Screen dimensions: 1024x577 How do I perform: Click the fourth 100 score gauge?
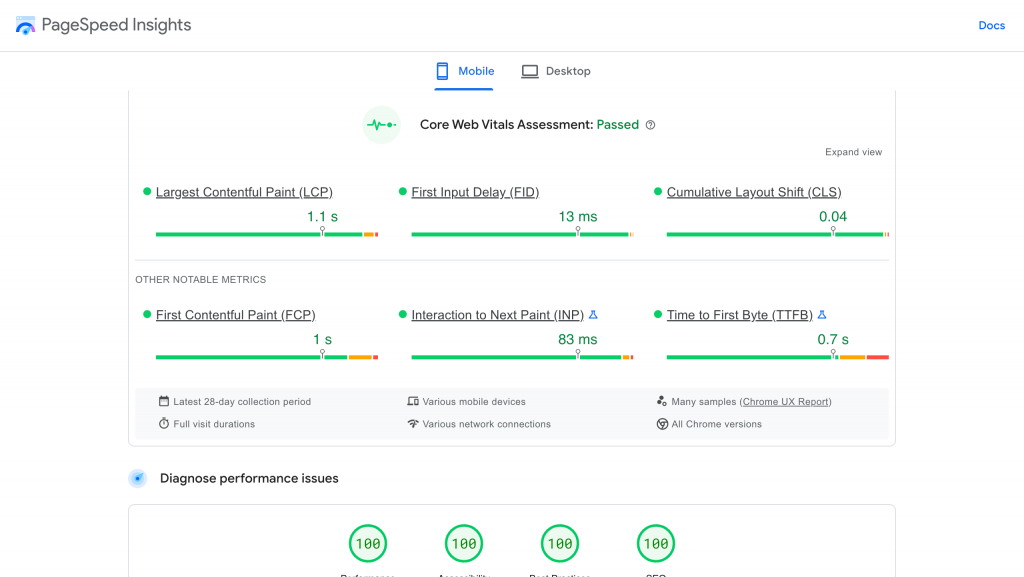click(x=656, y=543)
